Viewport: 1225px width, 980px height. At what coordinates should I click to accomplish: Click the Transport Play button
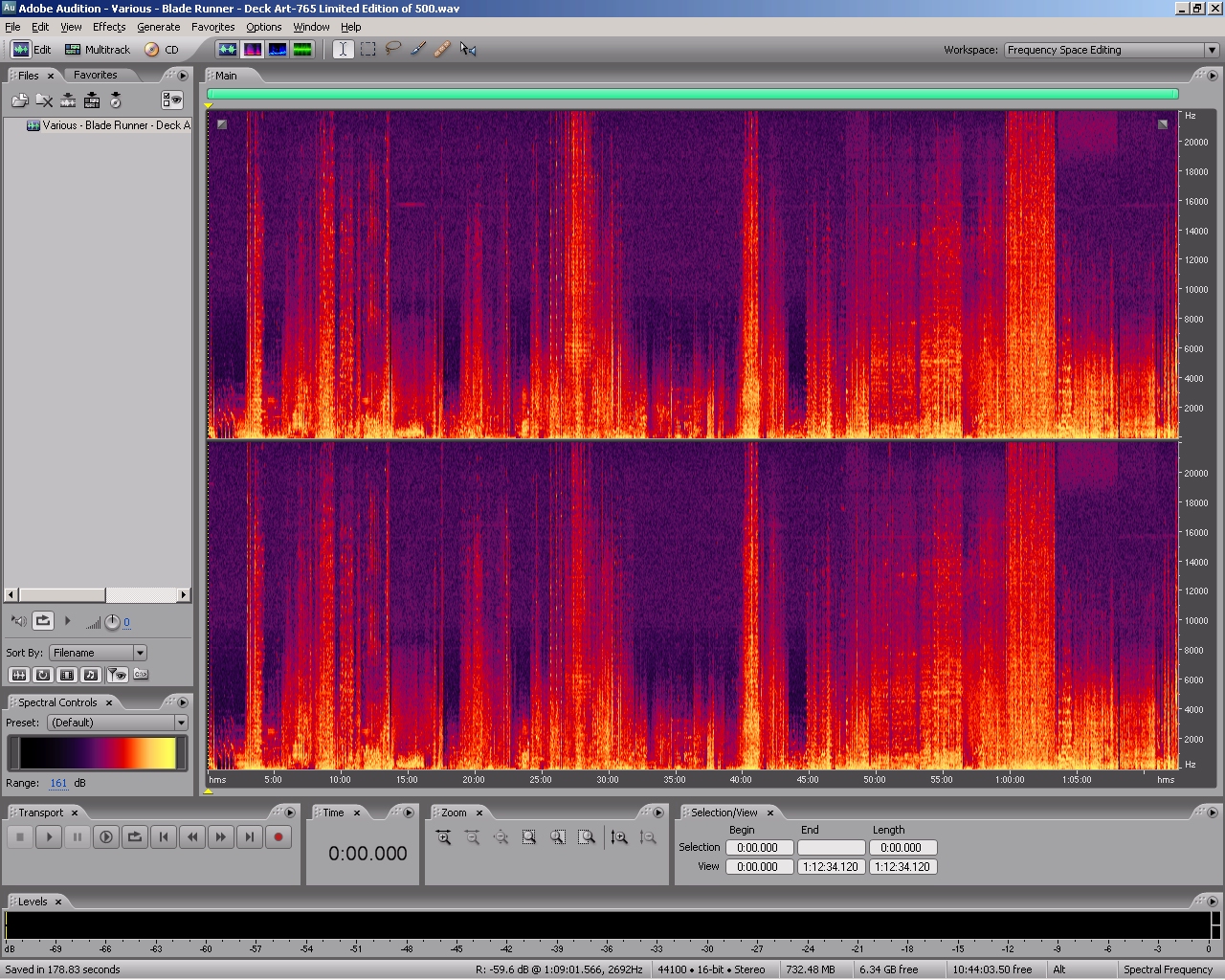[x=49, y=836]
